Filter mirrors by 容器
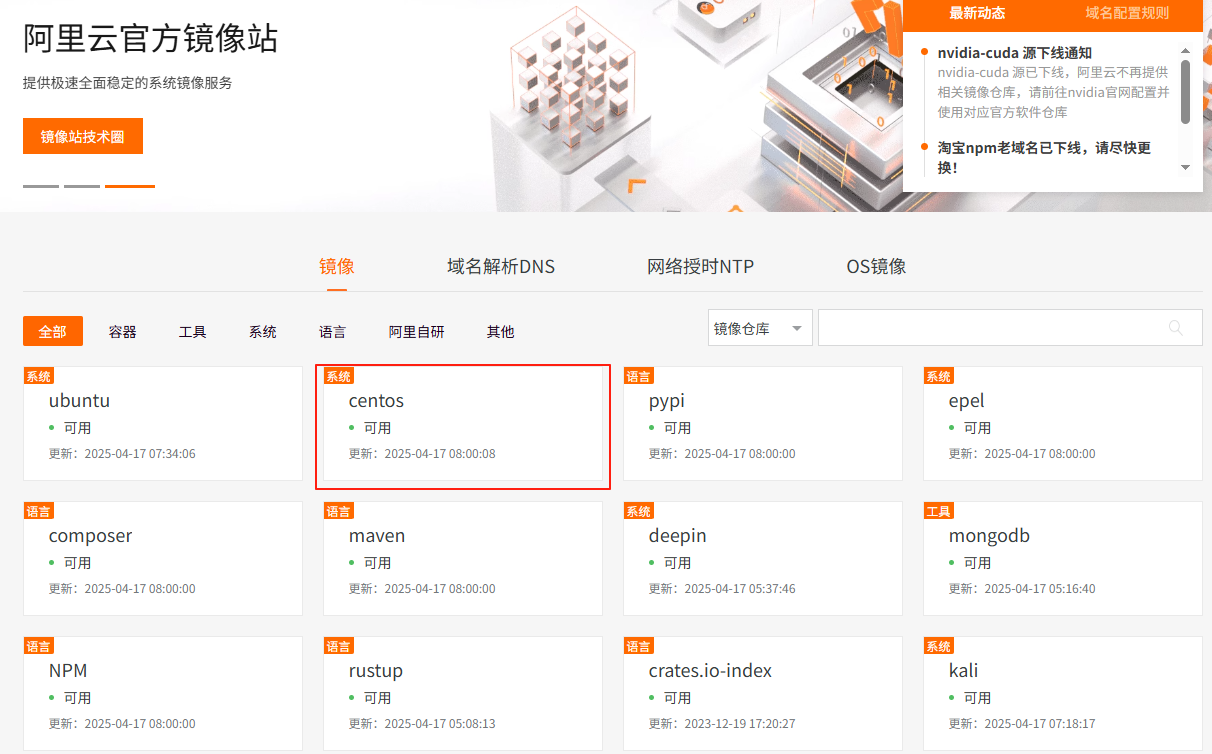Screen dimensions: 1212x754 [123, 331]
